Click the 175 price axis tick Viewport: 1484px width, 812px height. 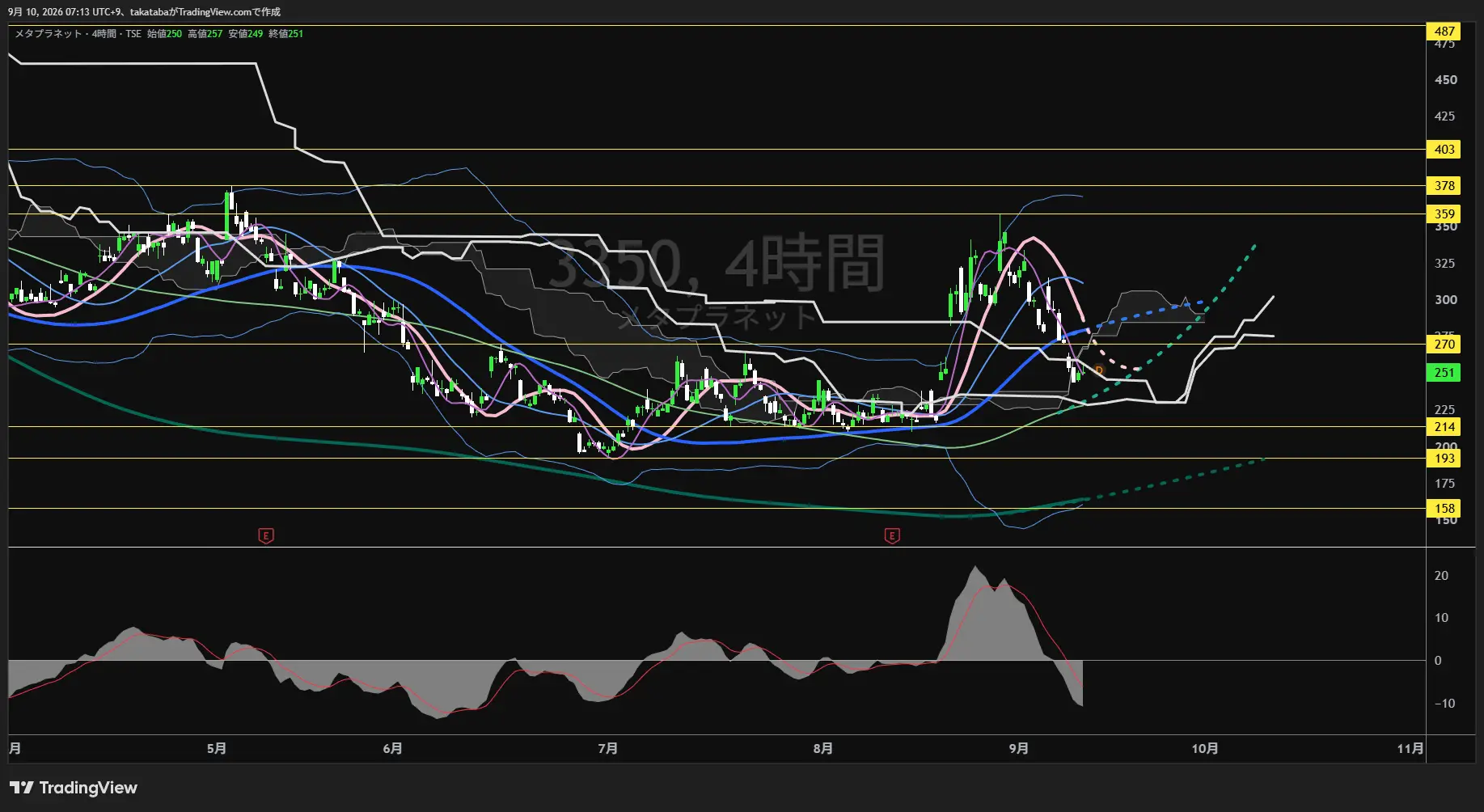[x=1445, y=484]
